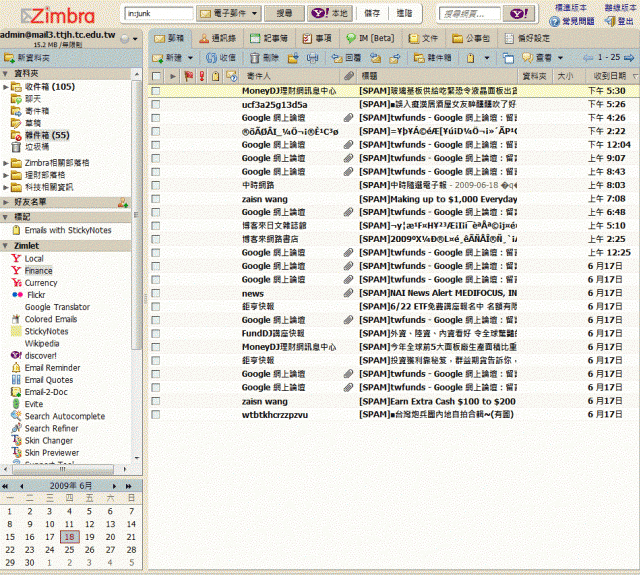The height and width of the screenshot is (575, 640).
Task: Open the Search Refiner zimlet
Action: pos(44,428)
